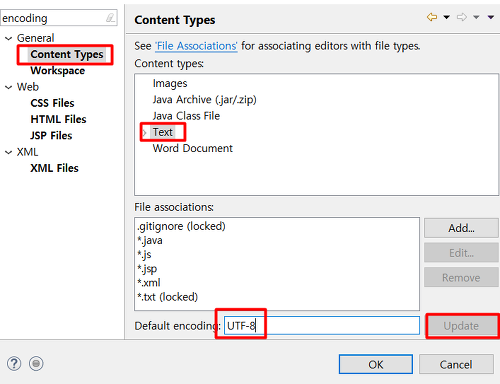Collapse the XML tree node
500x384 pixels.
[x=9, y=152]
